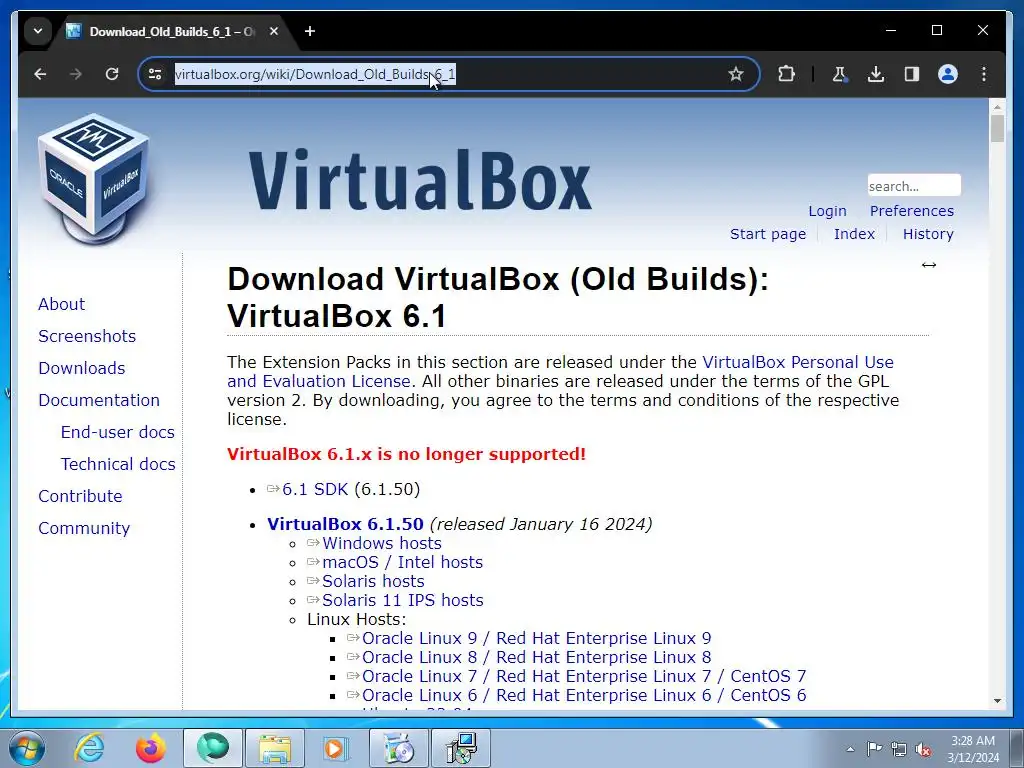The width and height of the screenshot is (1024, 768).
Task: Open the computer setup taskbar icon
Action: [461, 748]
